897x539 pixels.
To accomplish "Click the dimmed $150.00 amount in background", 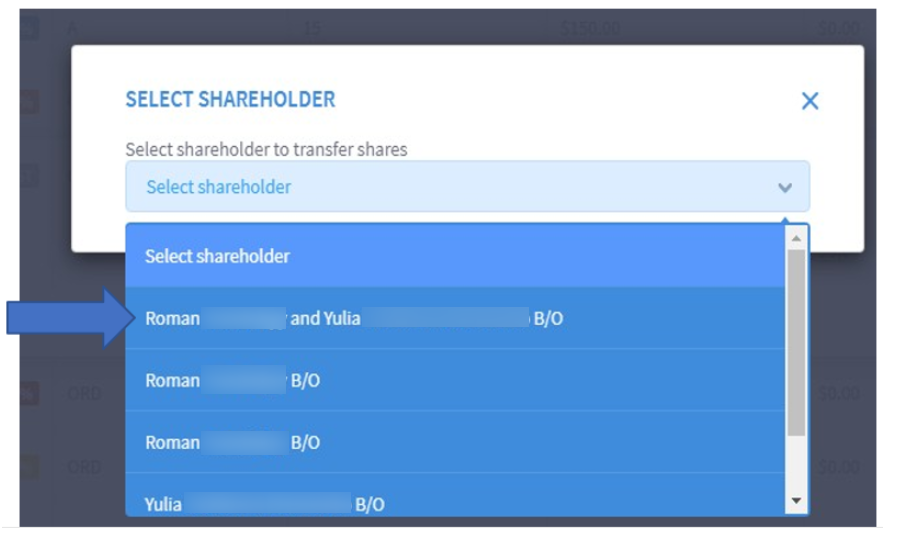I will click(590, 28).
